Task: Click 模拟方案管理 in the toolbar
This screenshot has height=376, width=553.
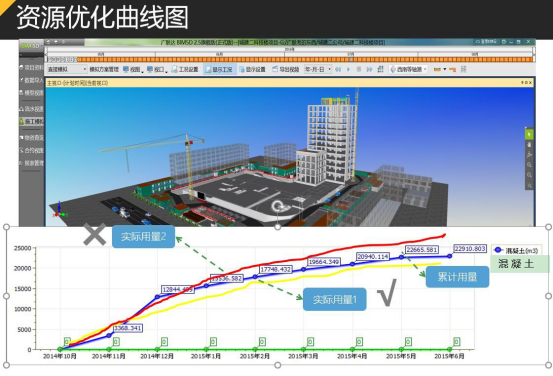Action: coord(104,69)
